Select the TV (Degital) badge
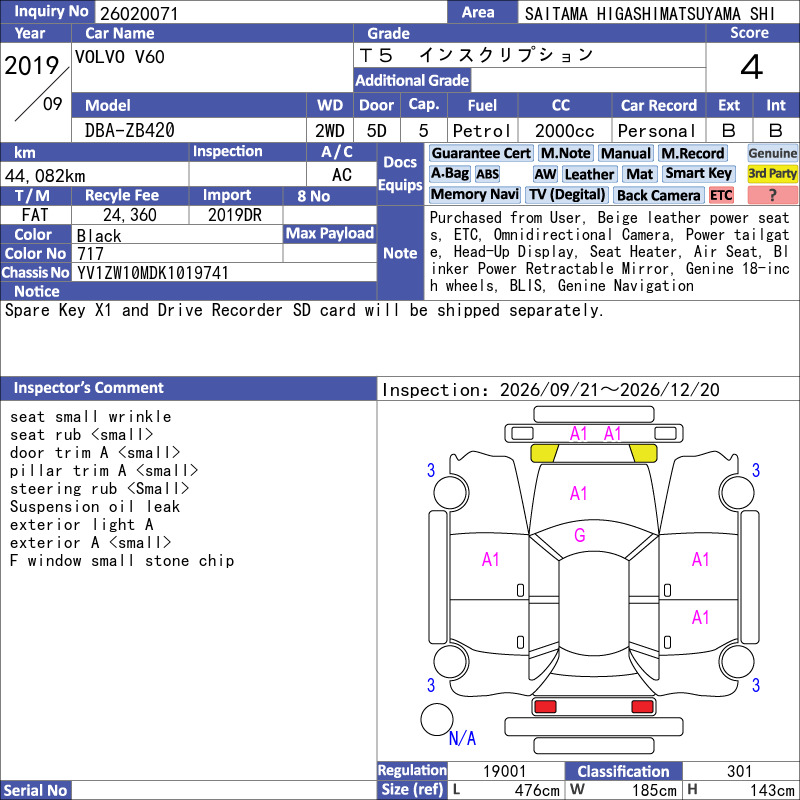This screenshot has width=800, height=800. tap(567, 195)
